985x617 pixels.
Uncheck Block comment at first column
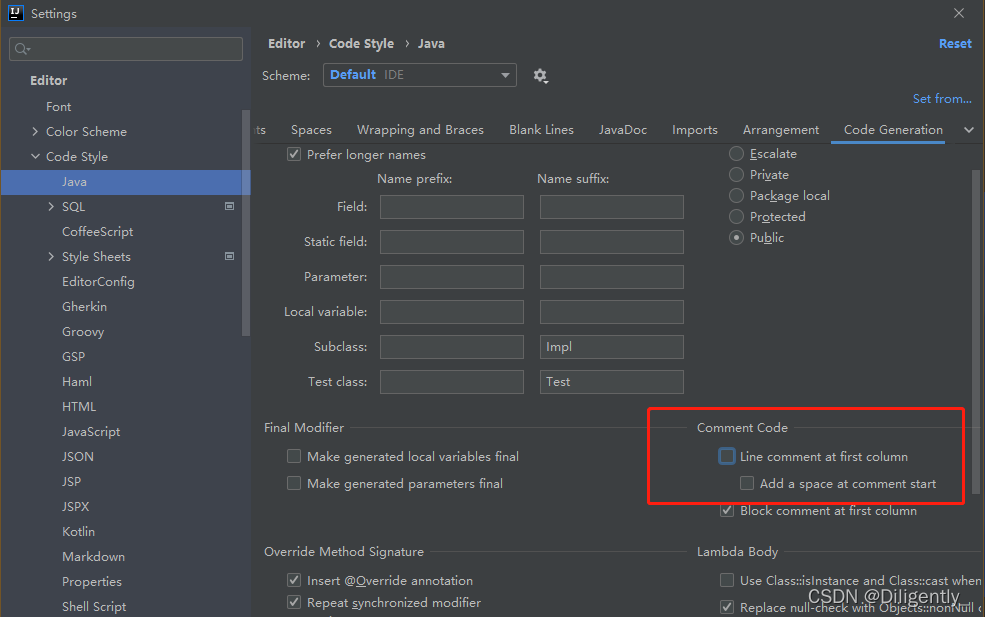[727, 510]
